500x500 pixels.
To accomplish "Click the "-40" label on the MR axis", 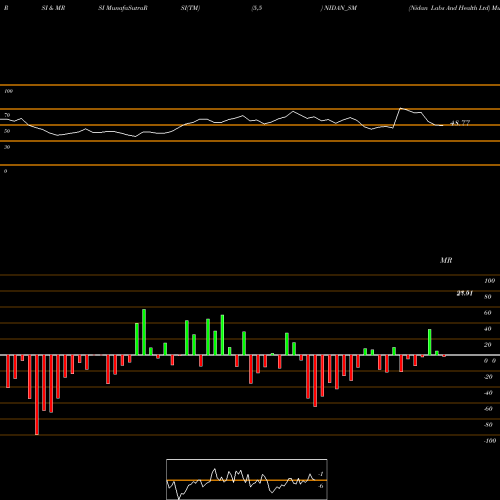I will point(488,393).
